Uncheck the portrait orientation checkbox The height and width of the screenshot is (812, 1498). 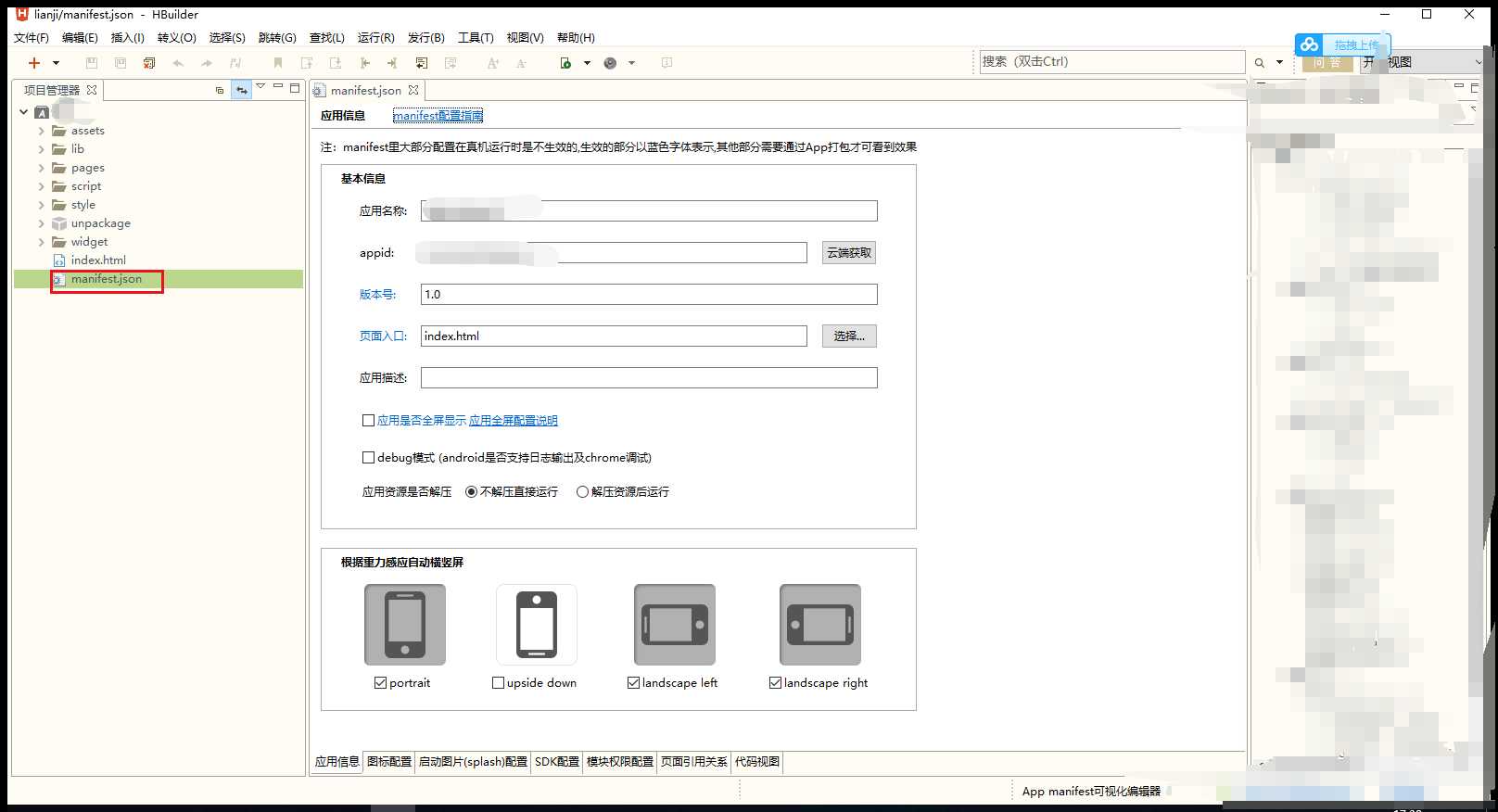pos(380,683)
